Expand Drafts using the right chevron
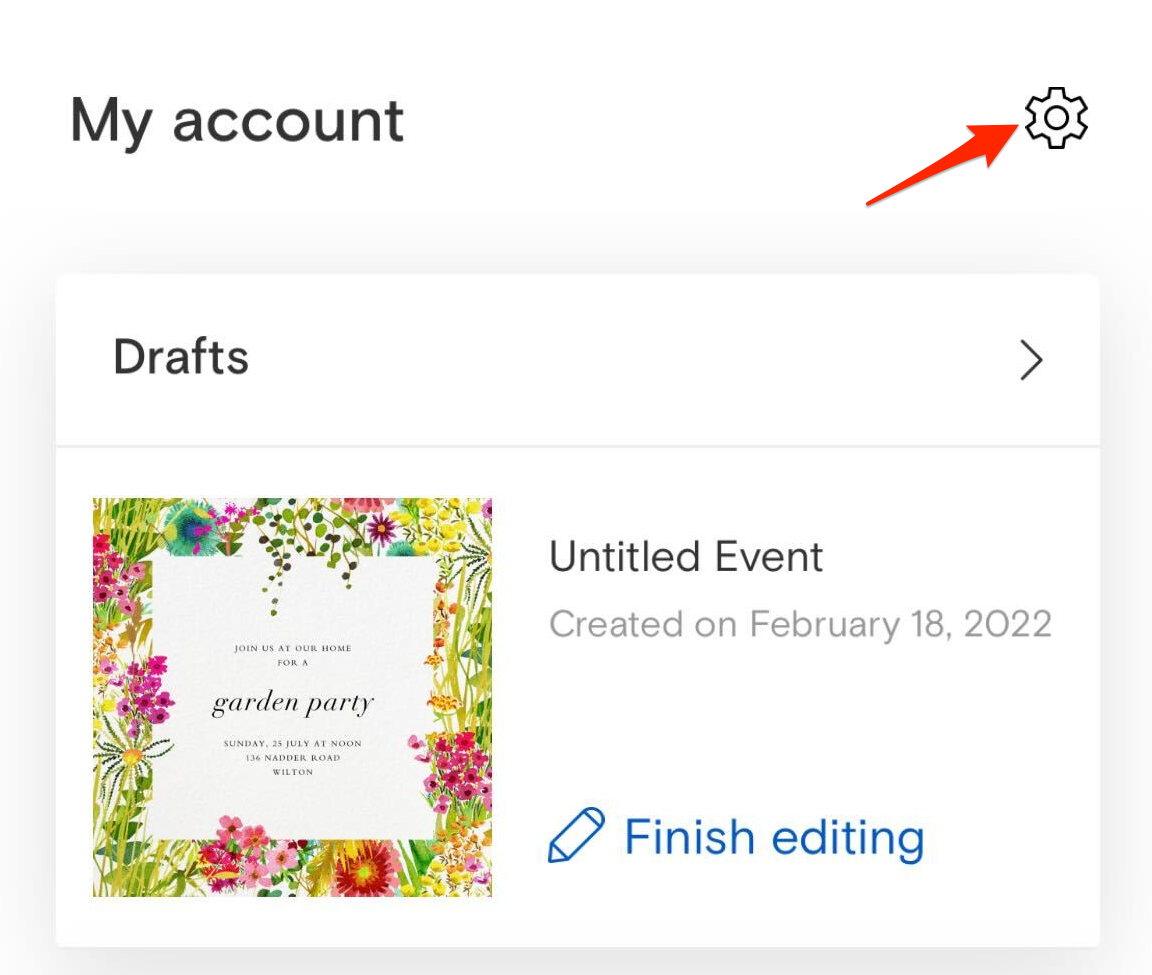The width and height of the screenshot is (1152, 975). click(1032, 360)
